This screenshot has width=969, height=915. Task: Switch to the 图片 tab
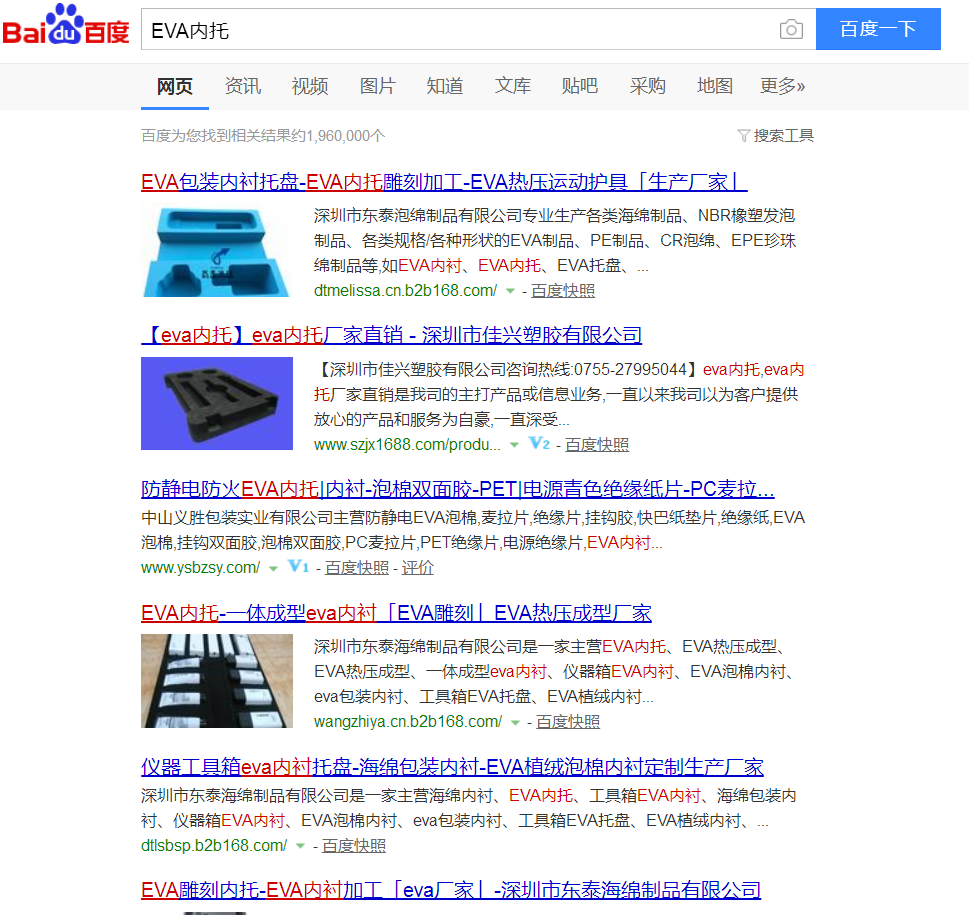pyautogui.click(x=378, y=86)
